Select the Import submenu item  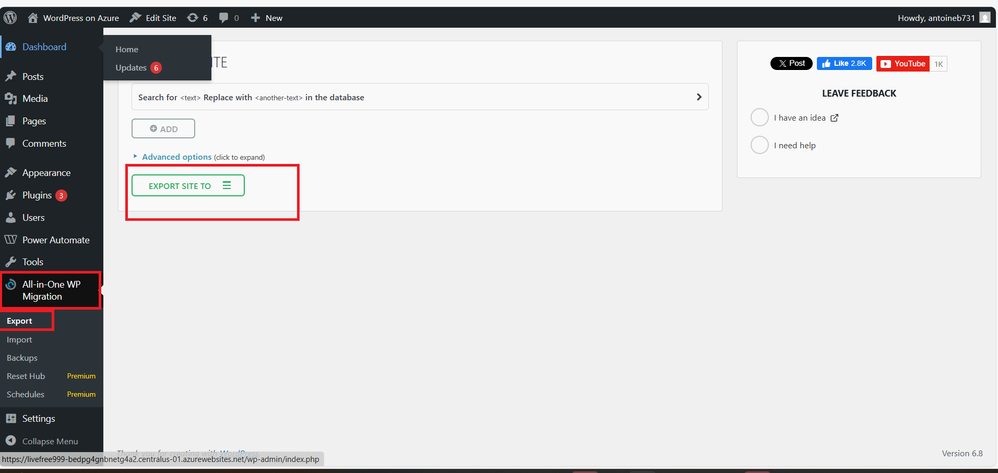click(19, 340)
